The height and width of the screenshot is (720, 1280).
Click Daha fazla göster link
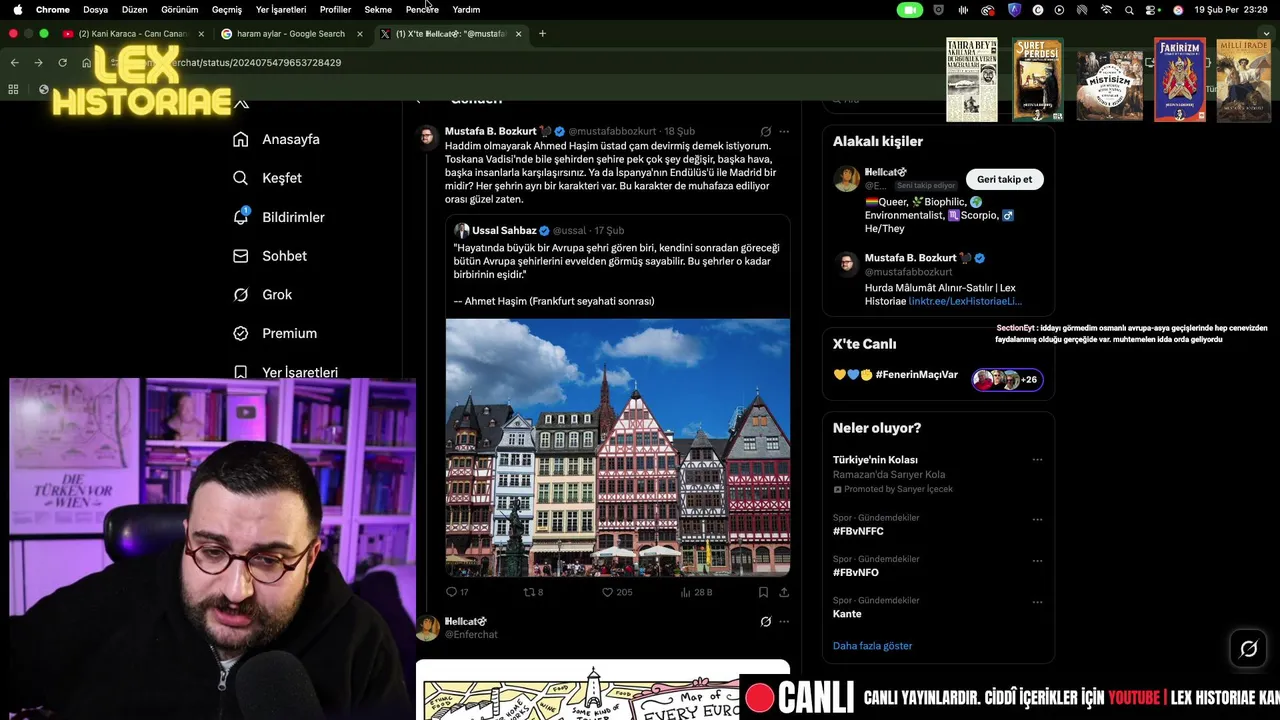[x=872, y=646]
